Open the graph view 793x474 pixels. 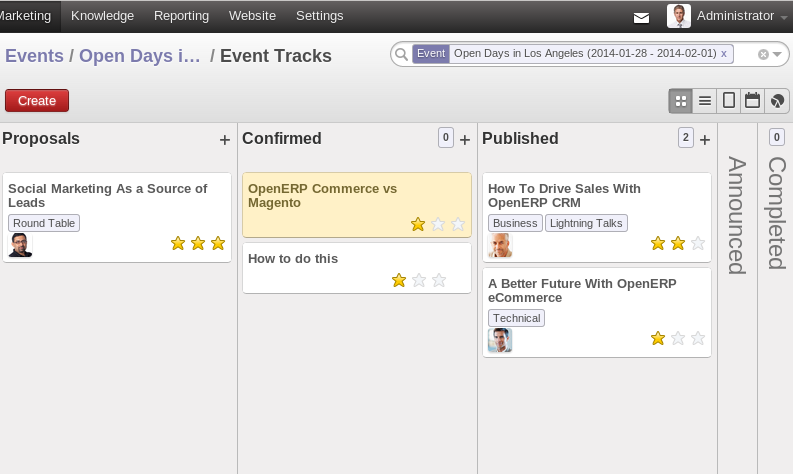pyautogui.click(x=777, y=100)
